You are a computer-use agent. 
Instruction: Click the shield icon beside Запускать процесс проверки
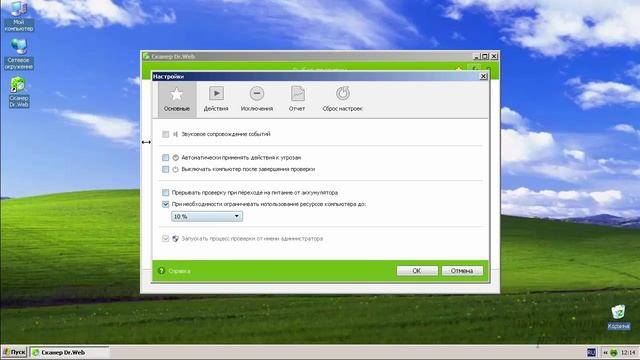[176, 238]
